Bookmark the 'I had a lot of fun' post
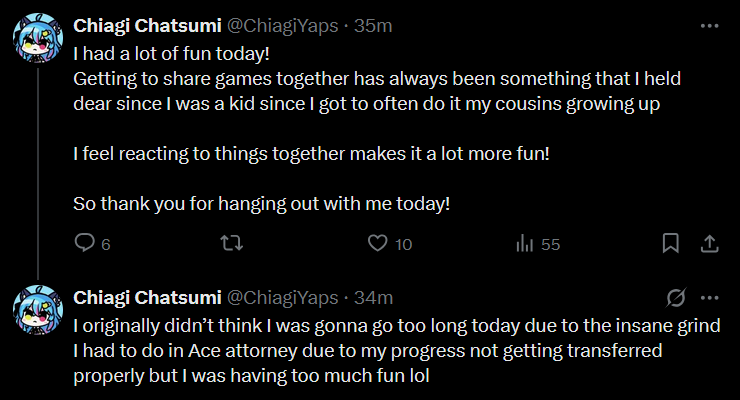The image size is (740, 400). (x=671, y=243)
